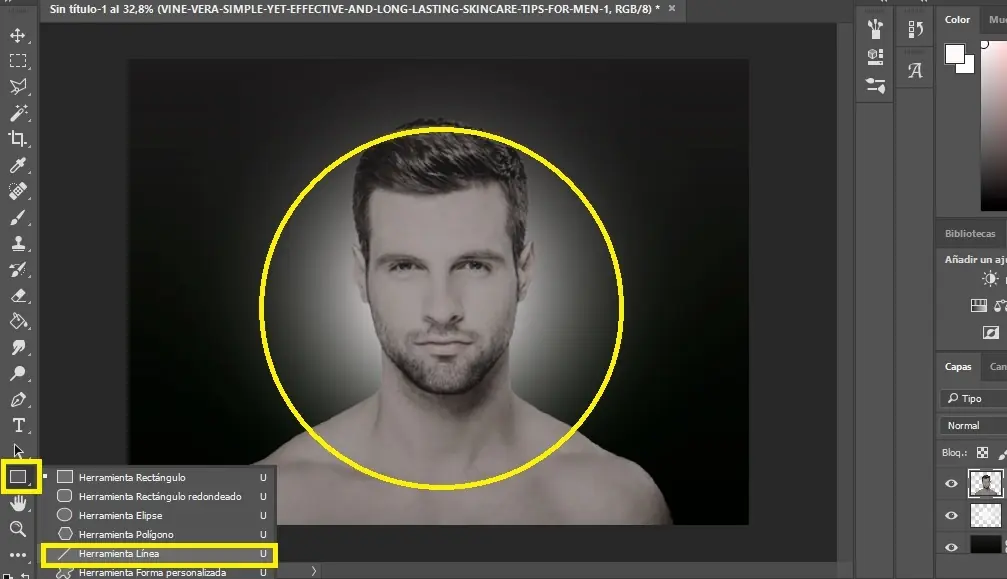Choose Herramienta Forma personalizada
This screenshot has height=579, width=1007.
159,572
